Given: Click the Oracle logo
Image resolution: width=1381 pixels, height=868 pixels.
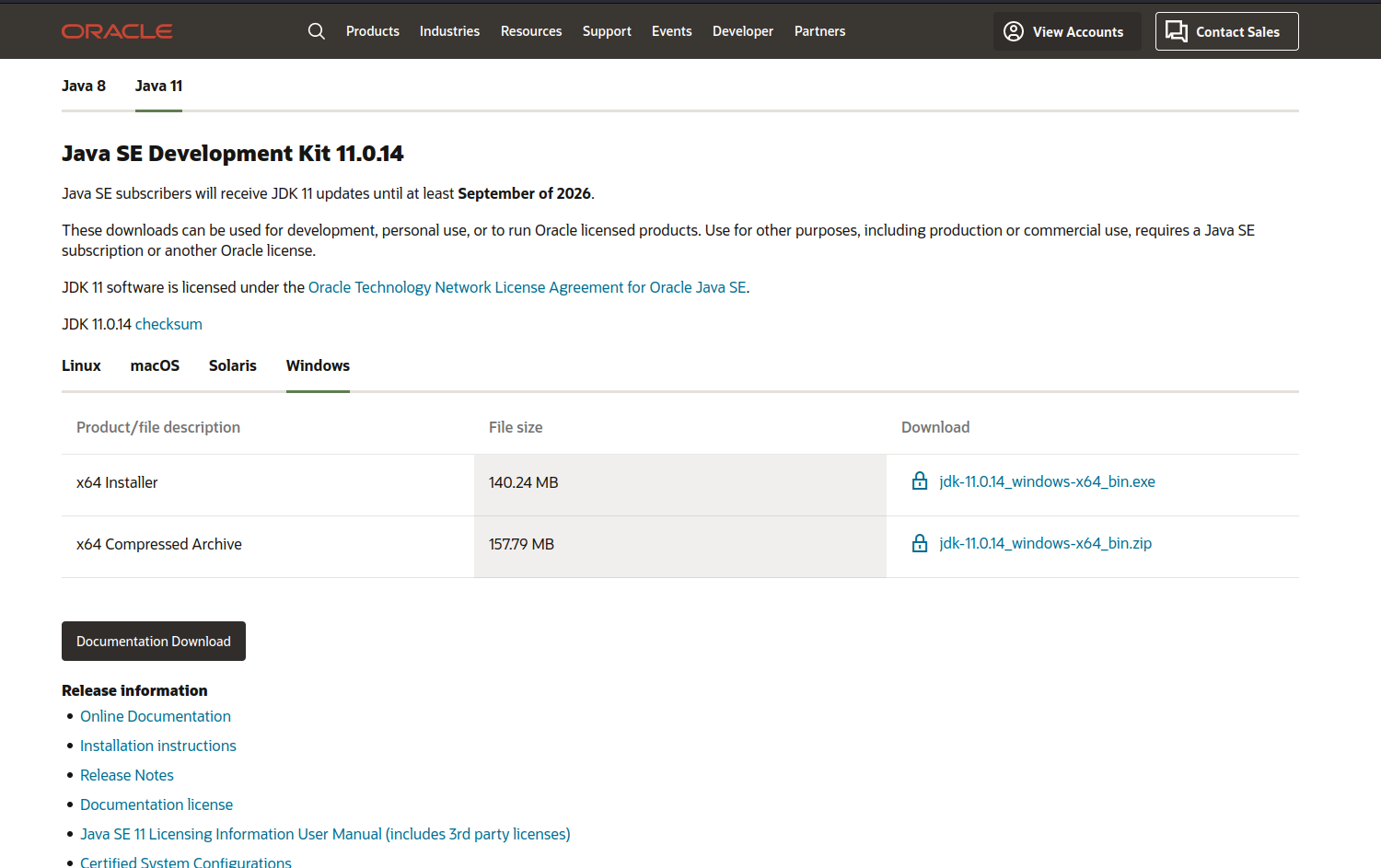Looking at the screenshot, I should pyautogui.click(x=117, y=31).
